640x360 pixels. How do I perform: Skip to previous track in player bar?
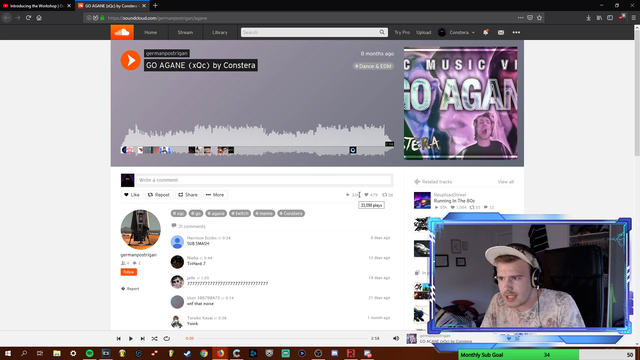pos(119,338)
